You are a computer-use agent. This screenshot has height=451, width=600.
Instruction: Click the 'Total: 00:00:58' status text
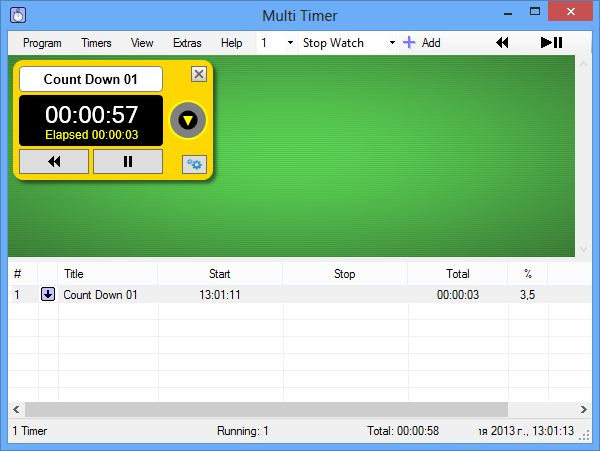coord(403,431)
